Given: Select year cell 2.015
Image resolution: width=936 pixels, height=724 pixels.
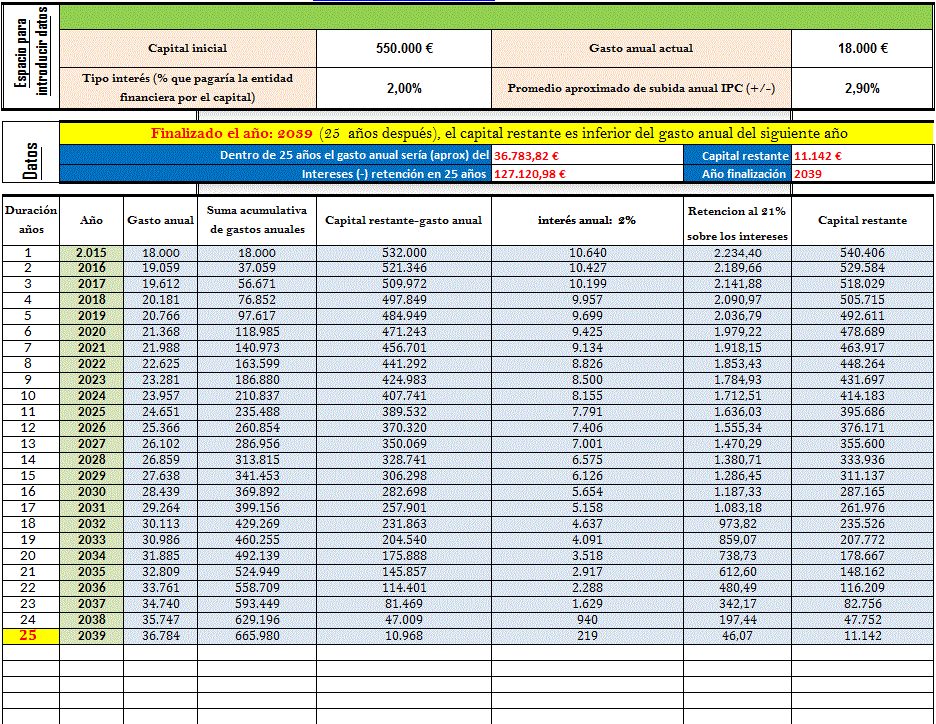Looking at the screenshot, I should coord(91,252).
